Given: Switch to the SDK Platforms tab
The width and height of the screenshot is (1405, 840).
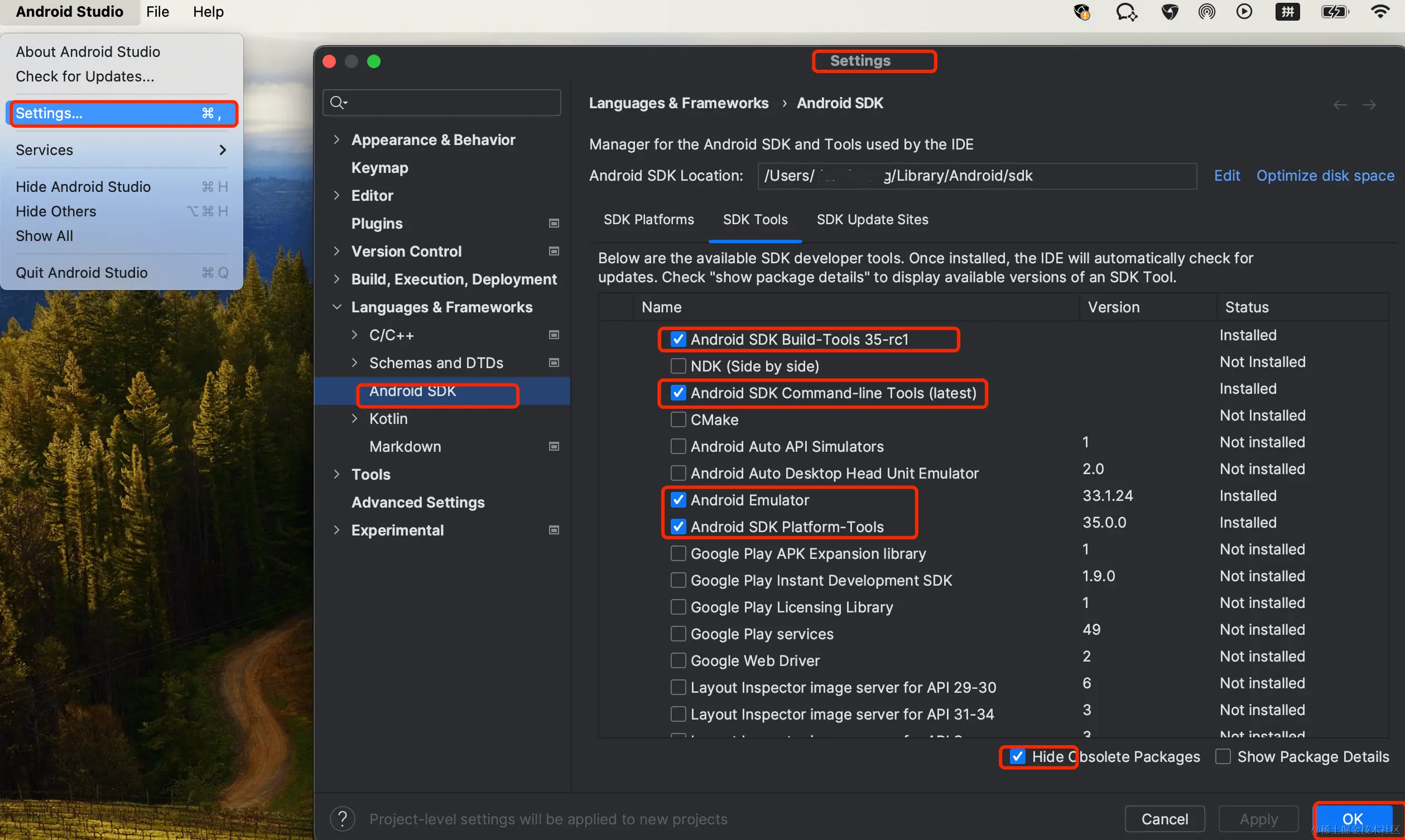Looking at the screenshot, I should tap(648, 220).
